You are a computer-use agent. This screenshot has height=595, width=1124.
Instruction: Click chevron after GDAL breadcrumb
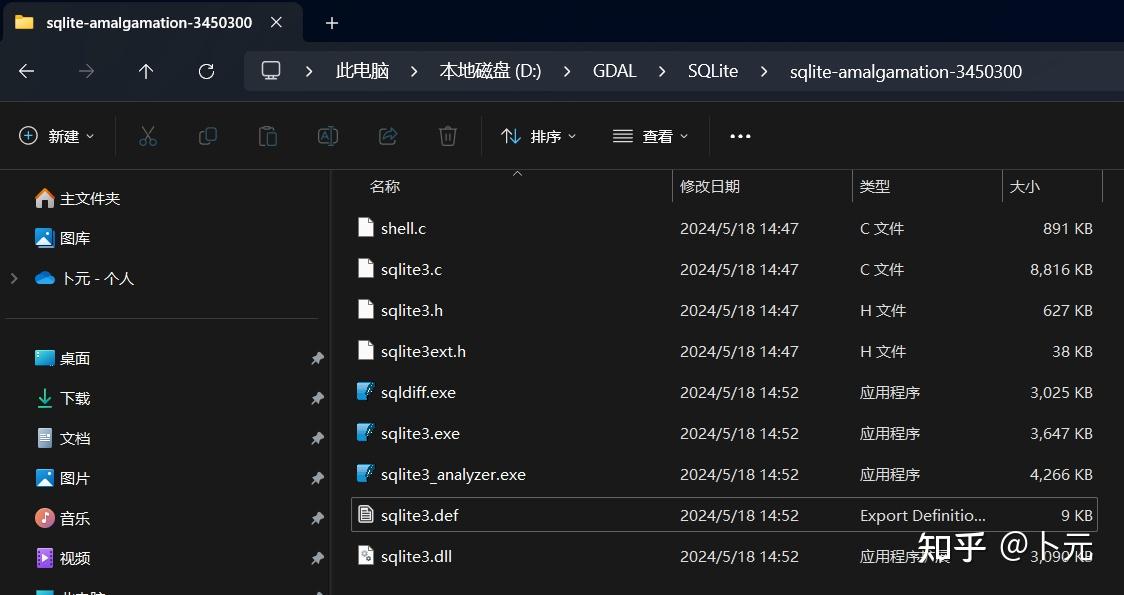(x=662, y=72)
